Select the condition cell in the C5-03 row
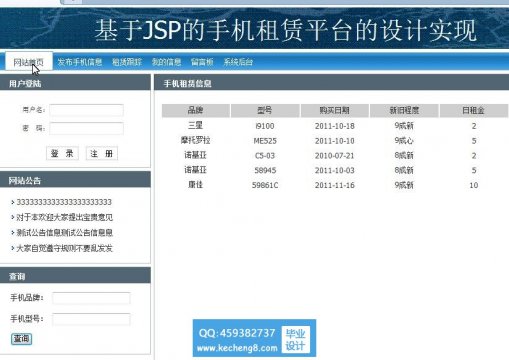This screenshot has height=360, width=509. click(x=404, y=155)
